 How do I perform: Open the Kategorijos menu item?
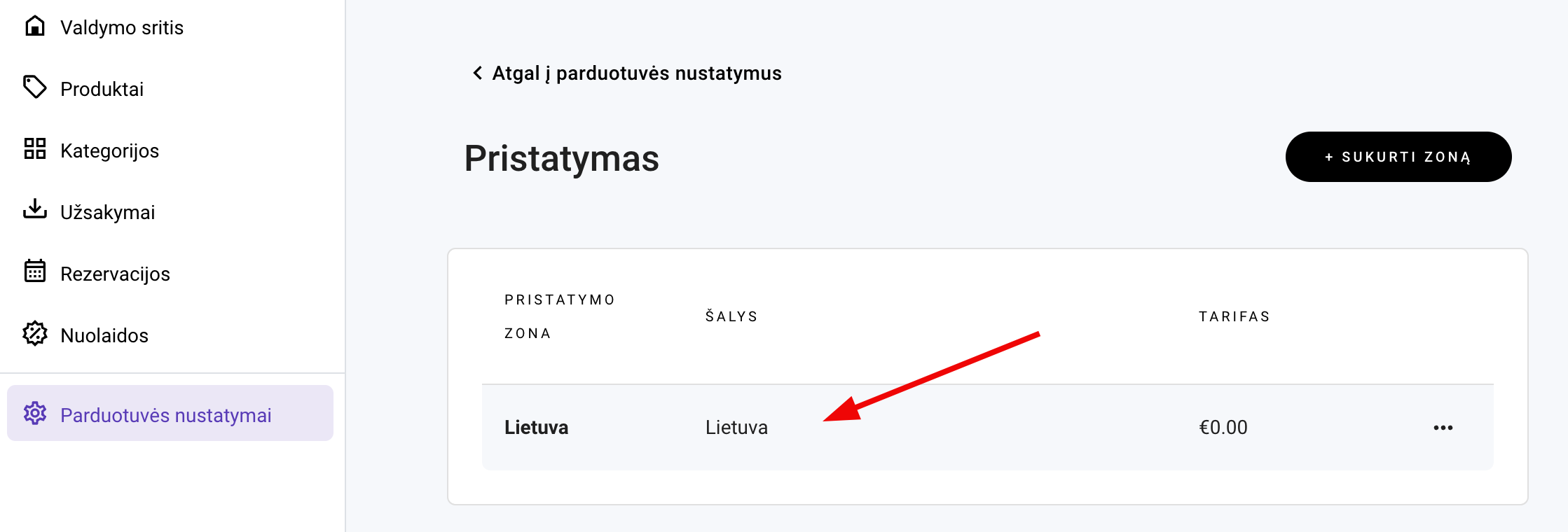pos(109,151)
